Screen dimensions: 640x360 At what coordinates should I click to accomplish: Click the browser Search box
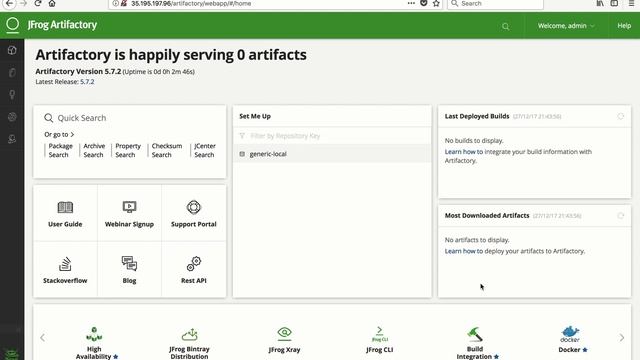click(x=496, y=3)
